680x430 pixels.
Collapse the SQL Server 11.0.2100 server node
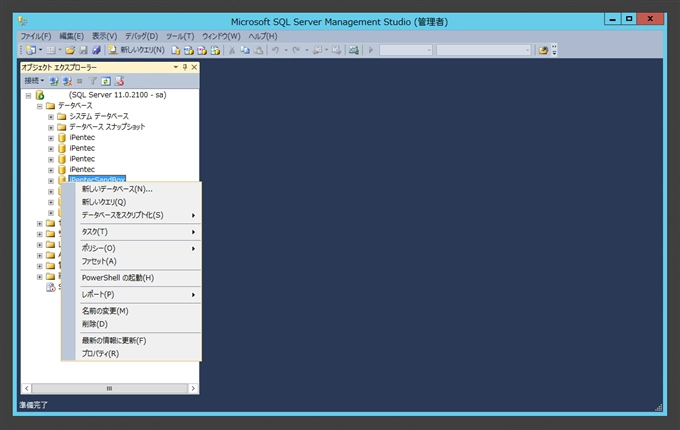[28, 95]
